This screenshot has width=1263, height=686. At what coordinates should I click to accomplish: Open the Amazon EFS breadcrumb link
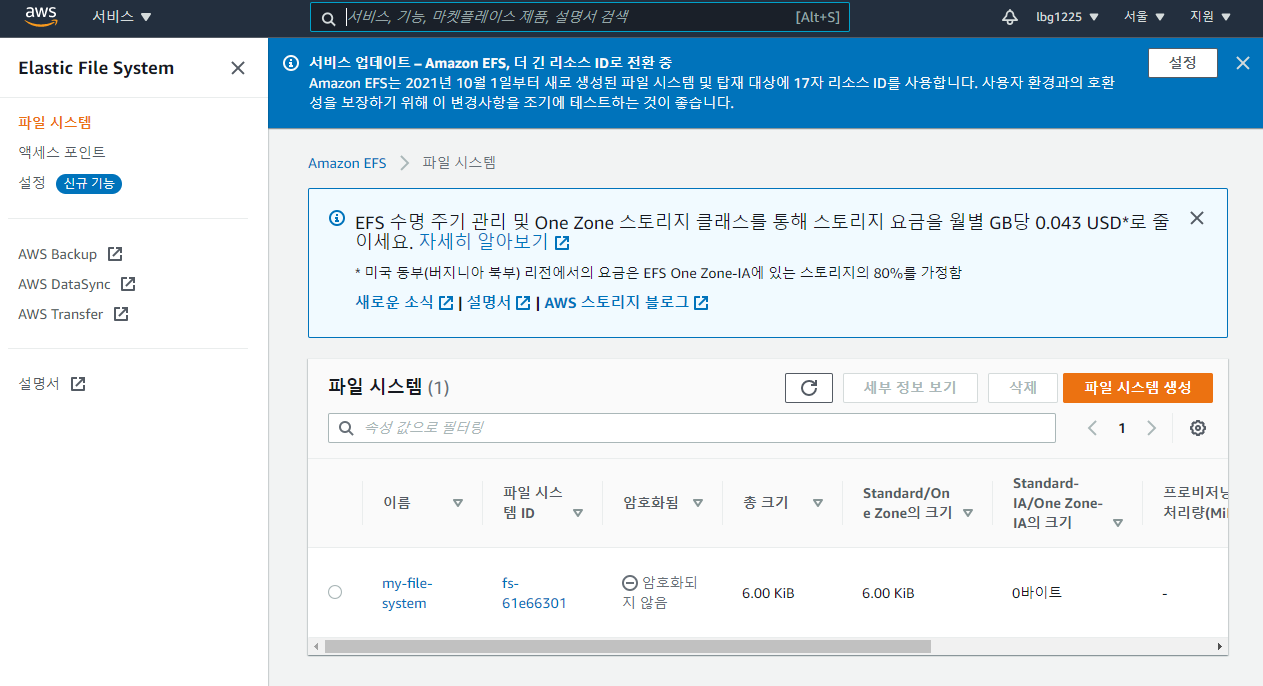(x=347, y=163)
